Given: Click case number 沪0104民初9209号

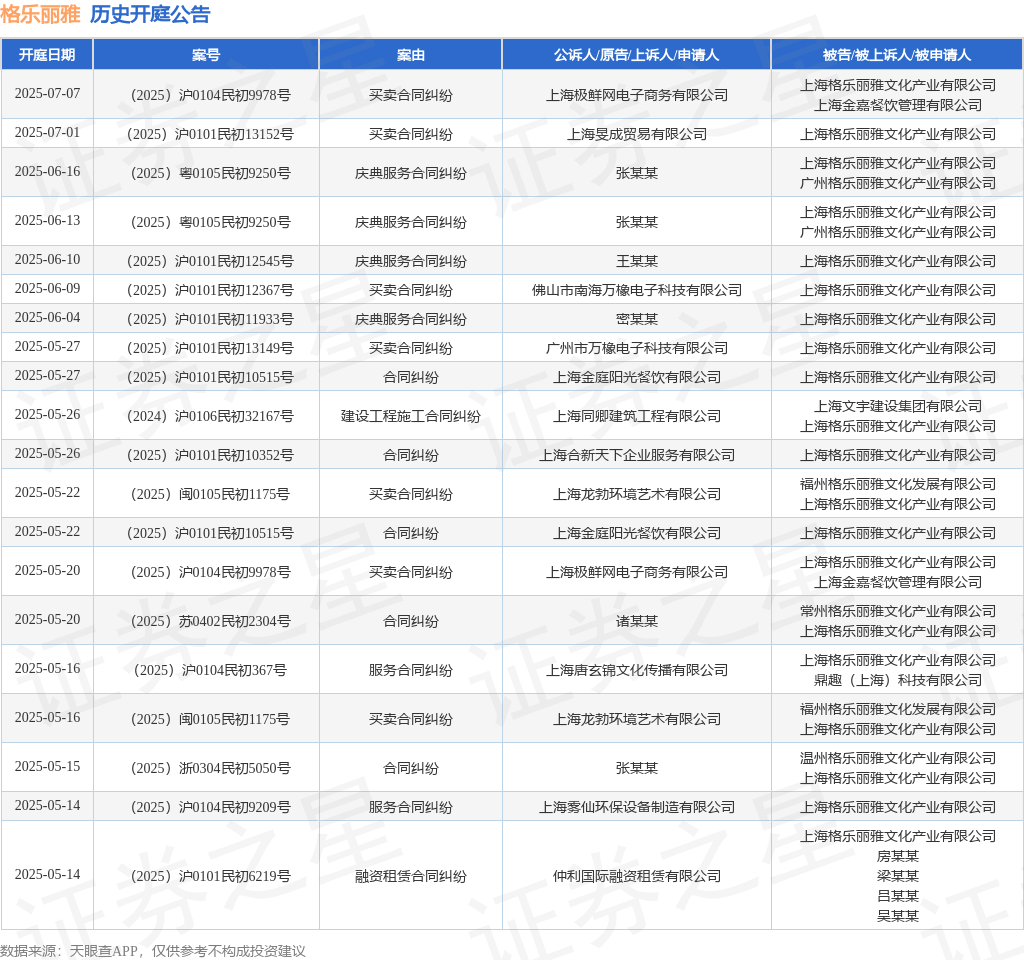Looking at the screenshot, I should point(210,807).
